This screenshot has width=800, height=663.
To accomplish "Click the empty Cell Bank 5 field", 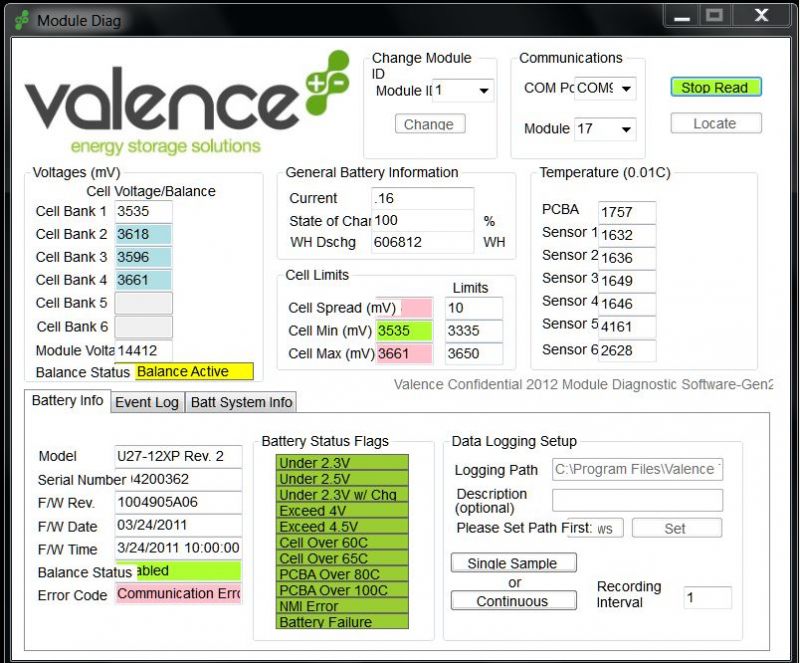I will click(143, 303).
